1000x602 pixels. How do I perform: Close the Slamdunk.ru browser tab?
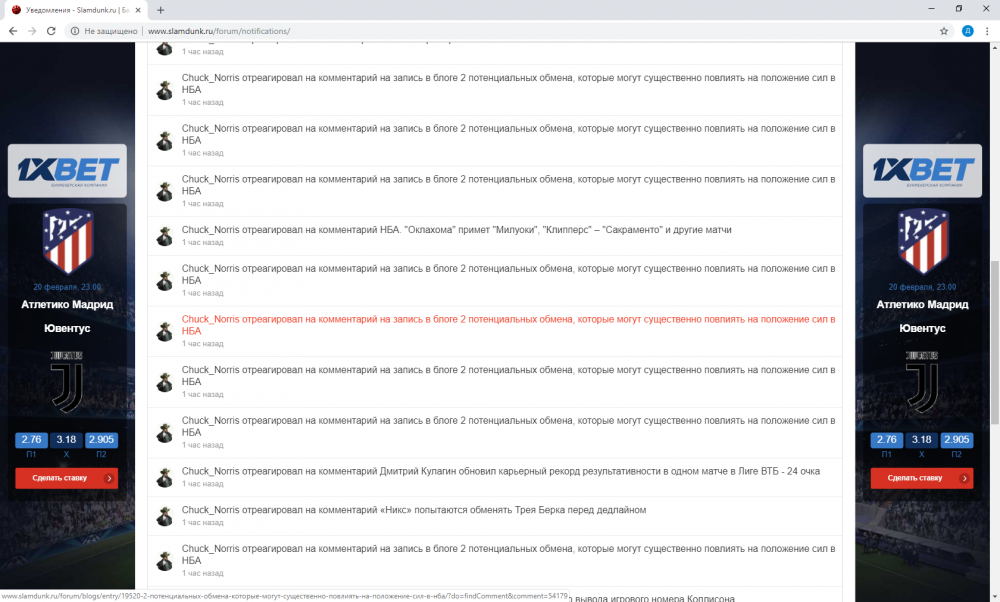point(138,9)
